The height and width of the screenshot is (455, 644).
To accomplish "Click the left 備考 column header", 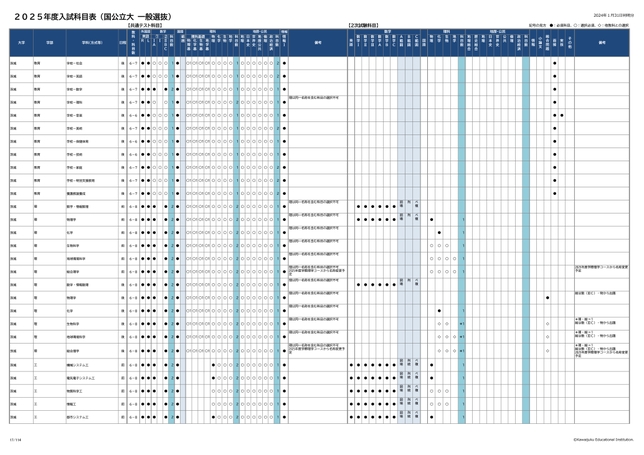I will (317, 43).
